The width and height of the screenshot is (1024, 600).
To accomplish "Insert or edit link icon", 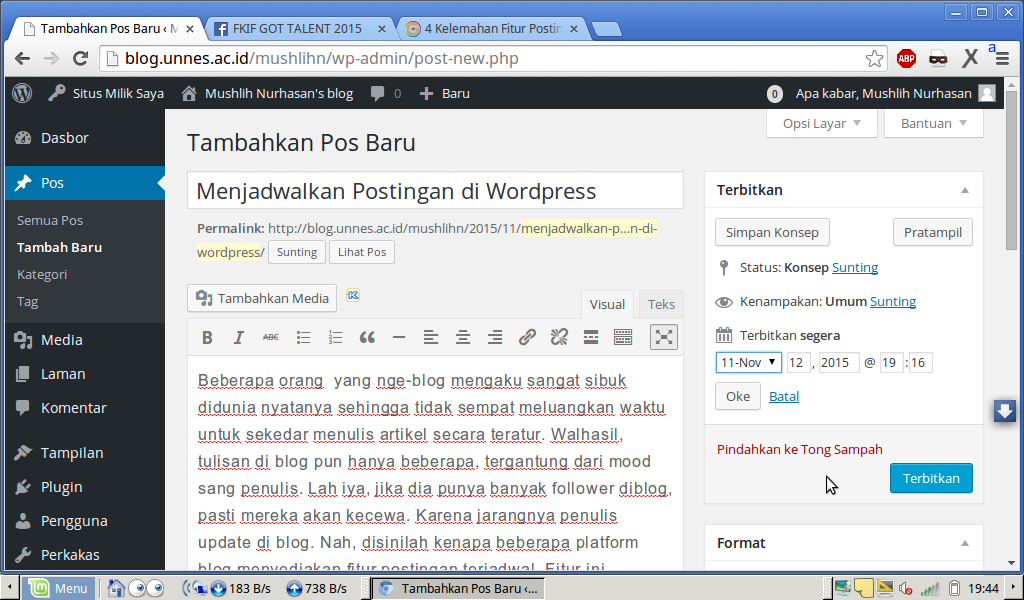I will tap(527, 338).
